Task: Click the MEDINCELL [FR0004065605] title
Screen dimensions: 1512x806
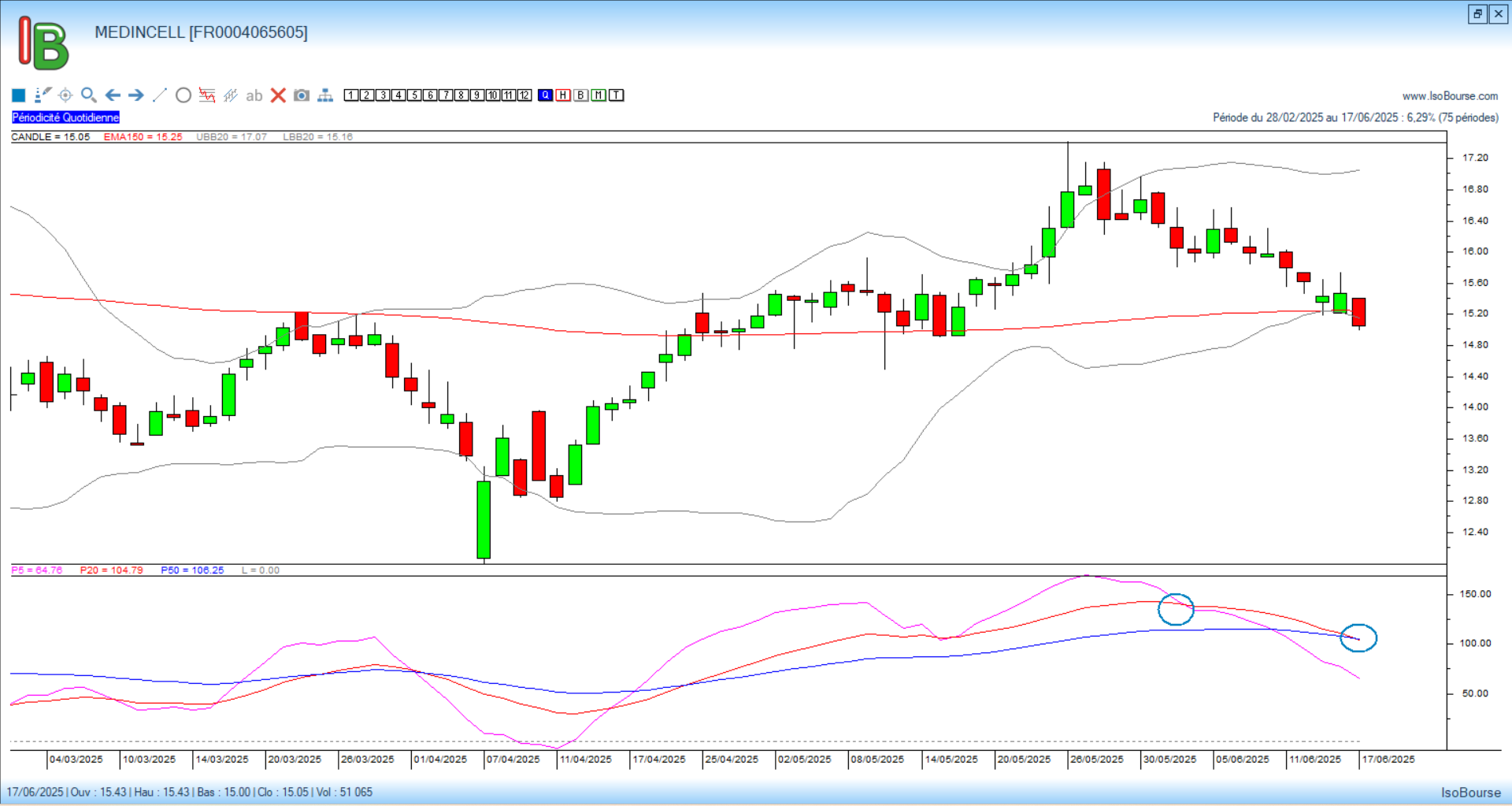Action: [201, 32]
